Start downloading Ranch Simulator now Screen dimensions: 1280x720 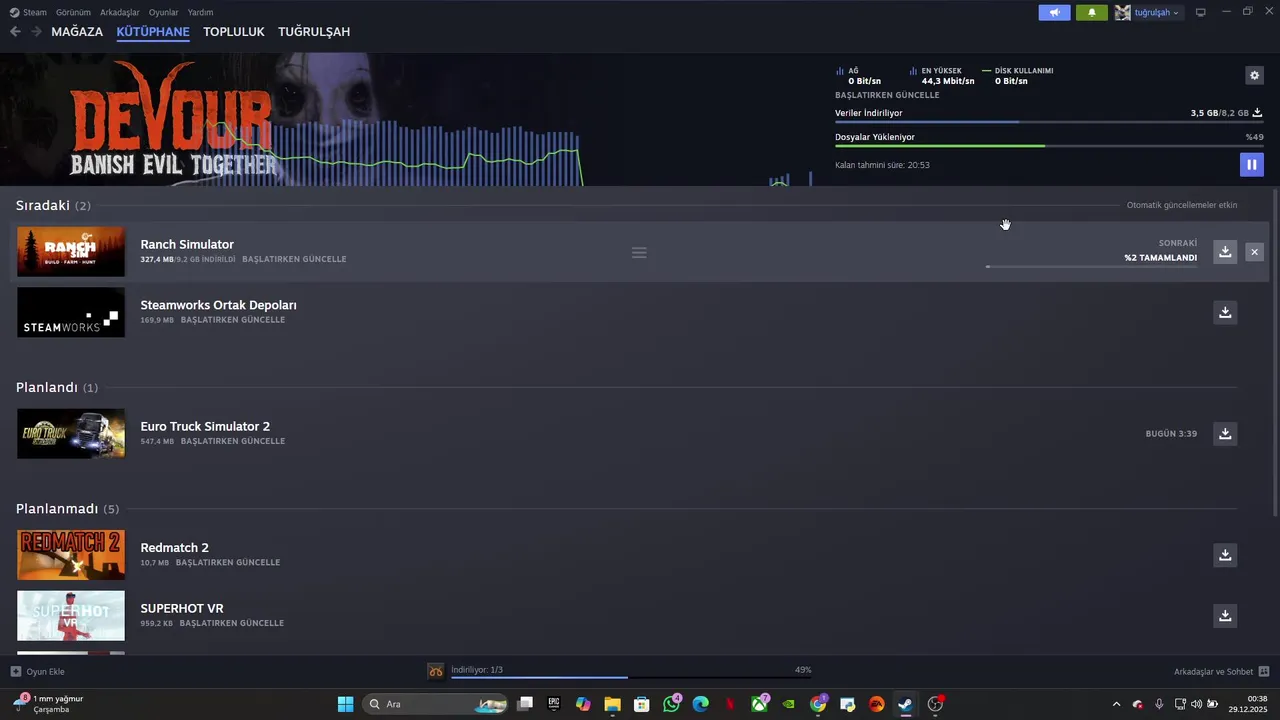pos(1225,252)
